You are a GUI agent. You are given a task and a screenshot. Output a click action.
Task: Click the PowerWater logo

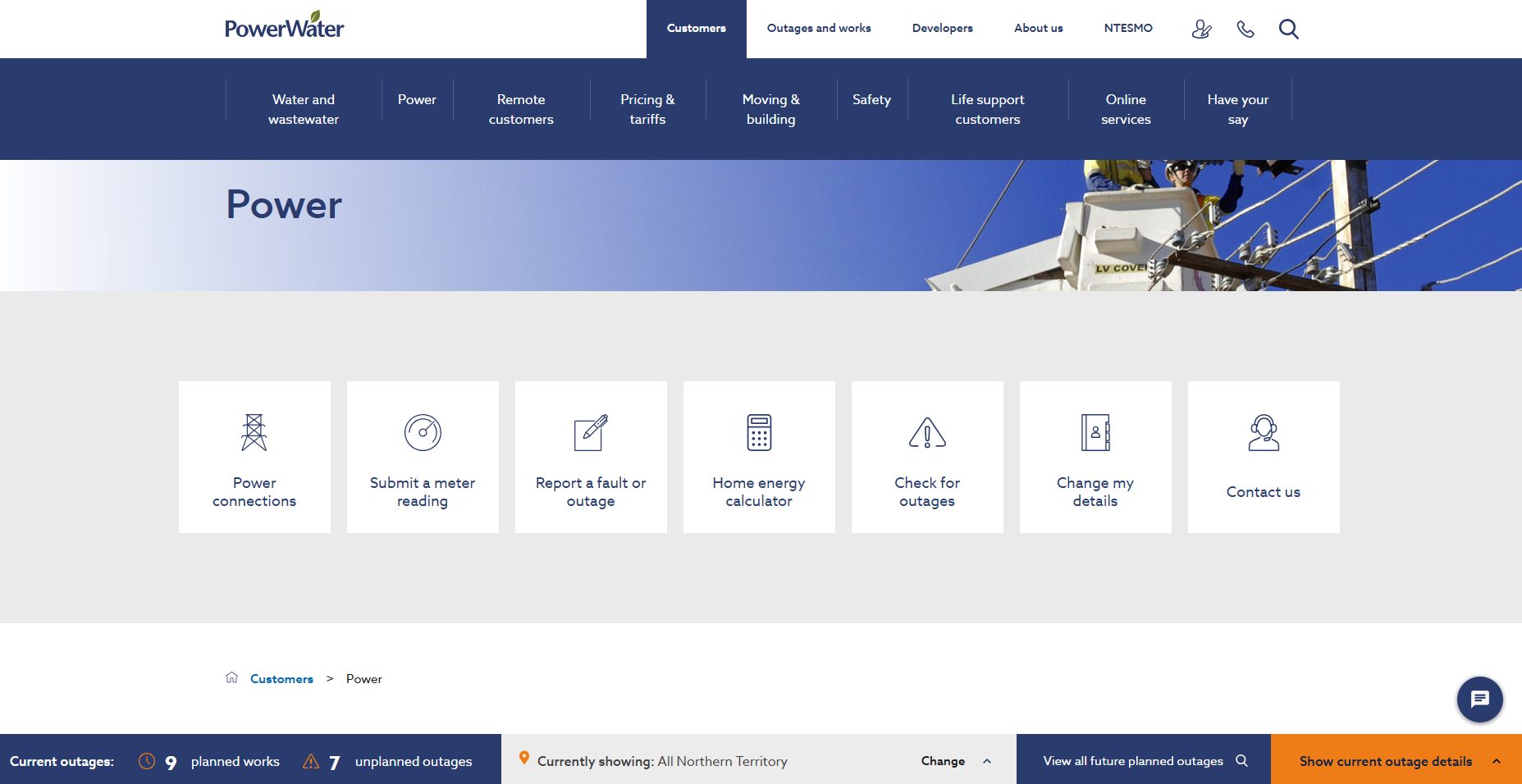coord(285,25)
